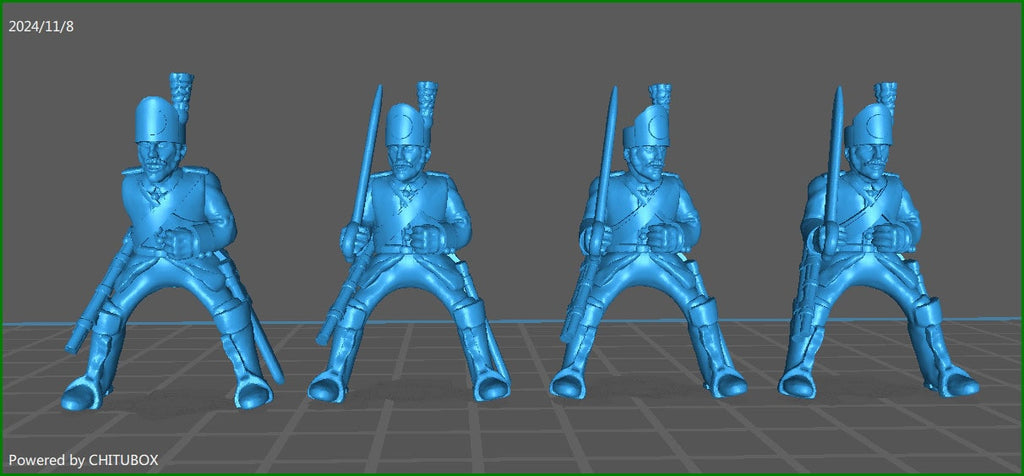Click the third soldier's clenched fist
The height and width of the screenshot is (476, 1024).
pos(661,236)
